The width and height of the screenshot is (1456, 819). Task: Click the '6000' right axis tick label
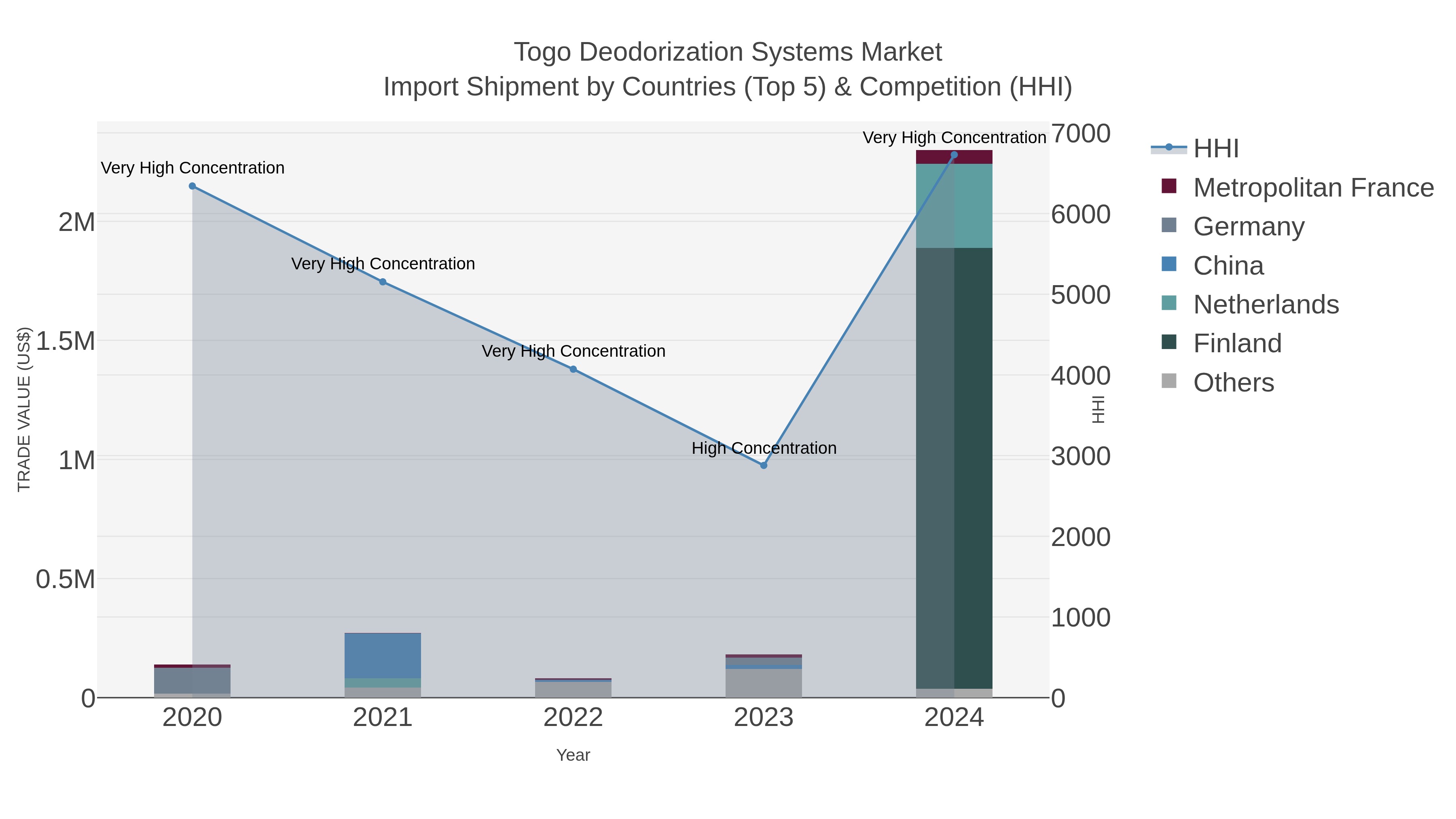[1081, 215]
